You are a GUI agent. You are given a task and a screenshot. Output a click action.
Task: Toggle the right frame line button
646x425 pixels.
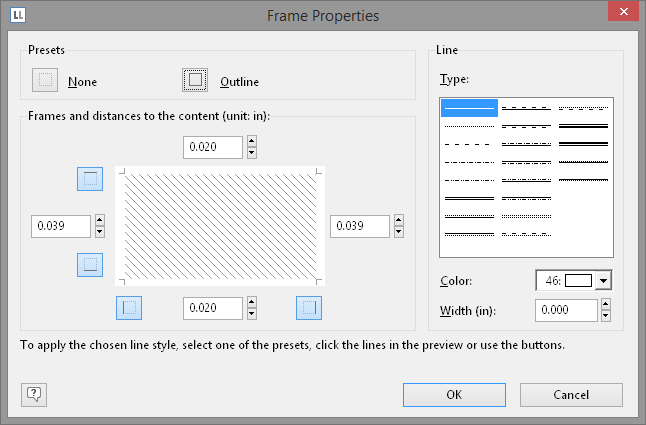click(308, 307)
